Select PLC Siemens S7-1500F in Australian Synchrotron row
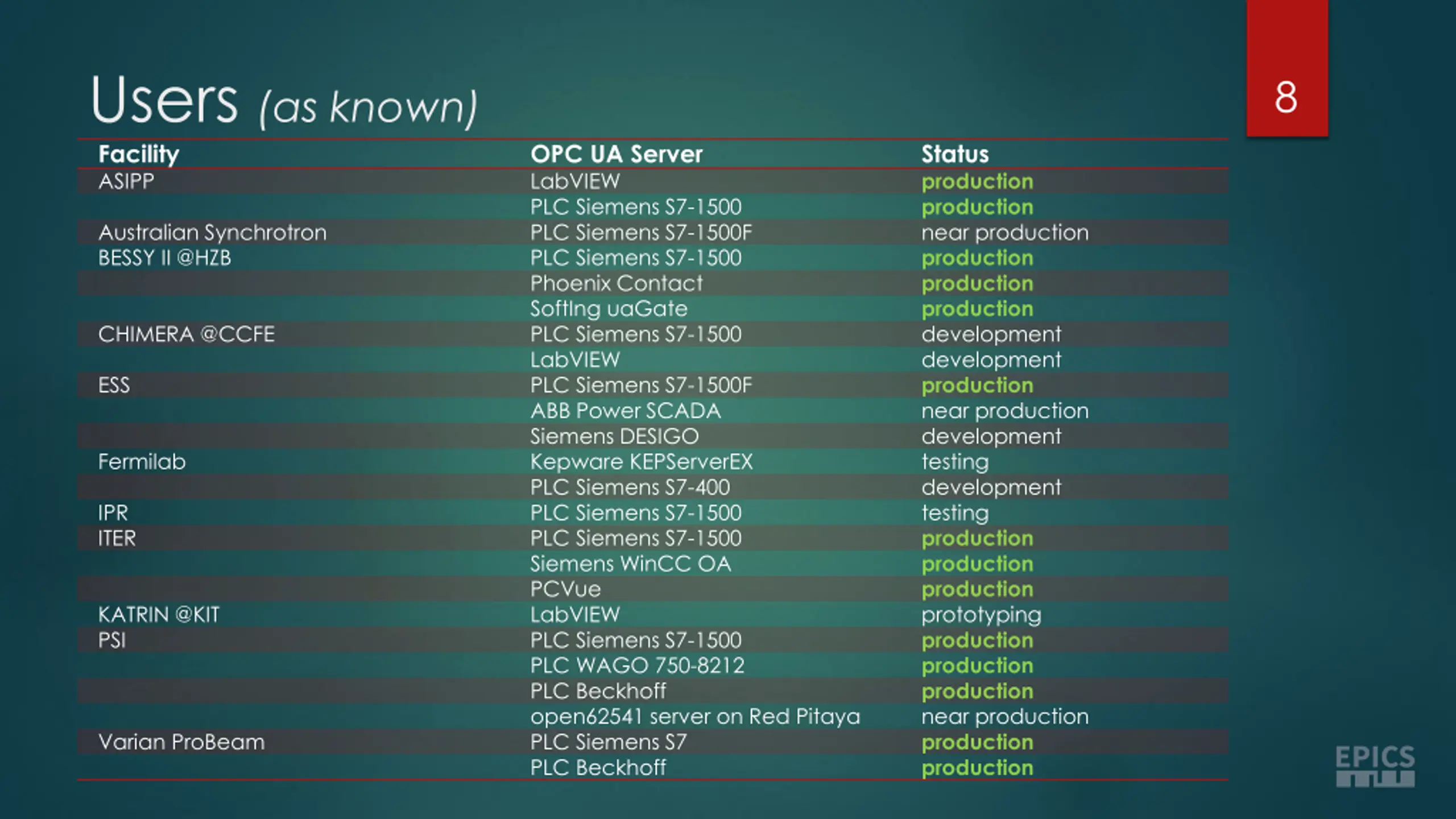This screenshot has height=819, width=1456. click(641, 233)
